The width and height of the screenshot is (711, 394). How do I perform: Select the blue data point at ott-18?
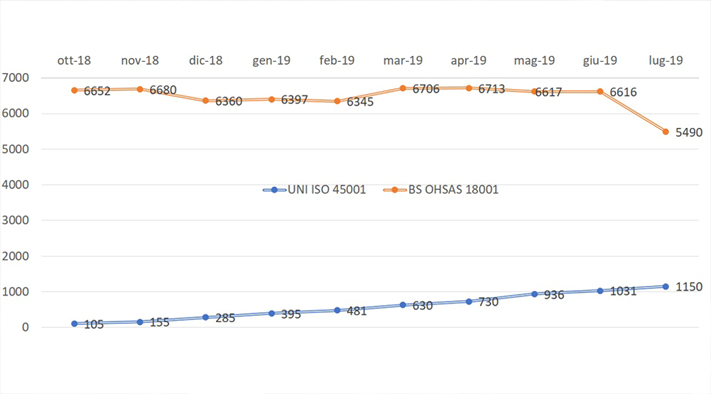[x=74, y=324]
